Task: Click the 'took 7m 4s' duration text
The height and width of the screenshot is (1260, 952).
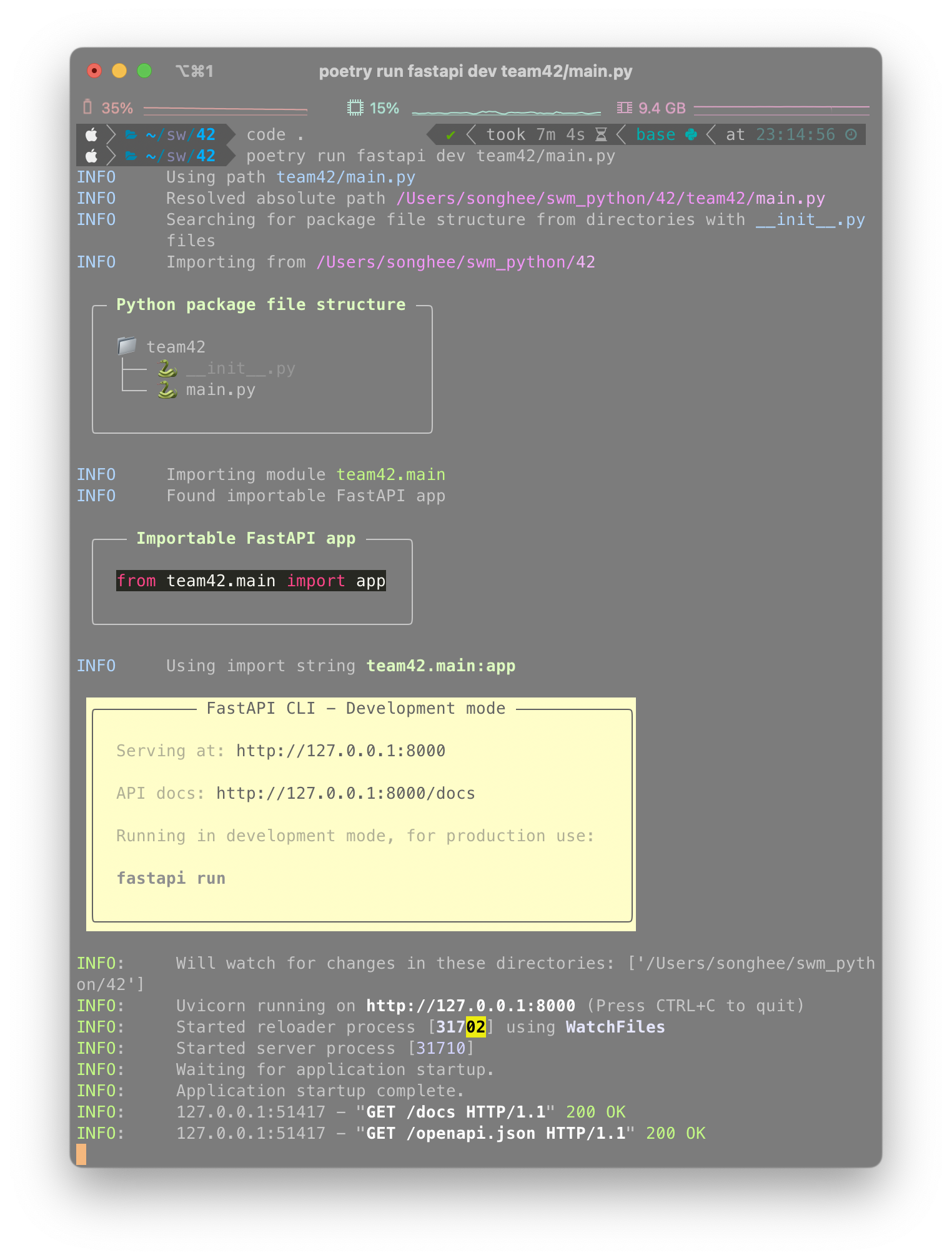Action: click(x=535, y=134)
